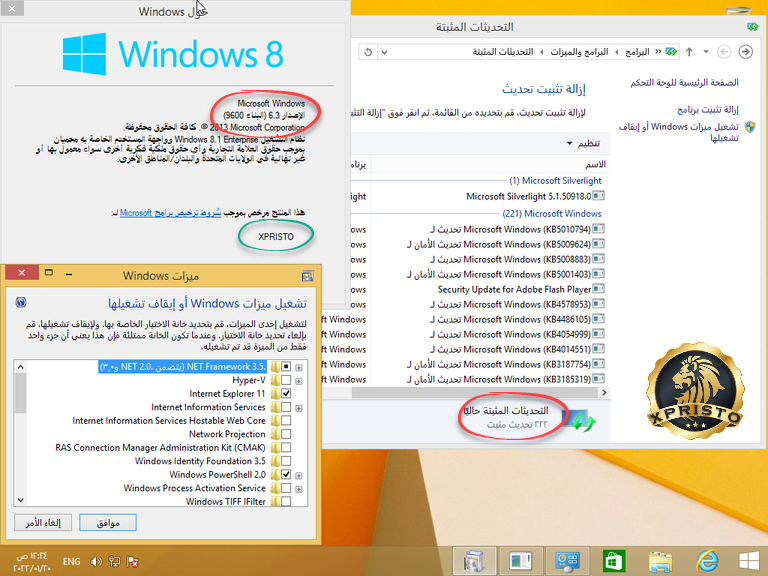Expand Windows Process Activation Service node
The height and width of the screenshot is (576, 768).
pos(299,489)
